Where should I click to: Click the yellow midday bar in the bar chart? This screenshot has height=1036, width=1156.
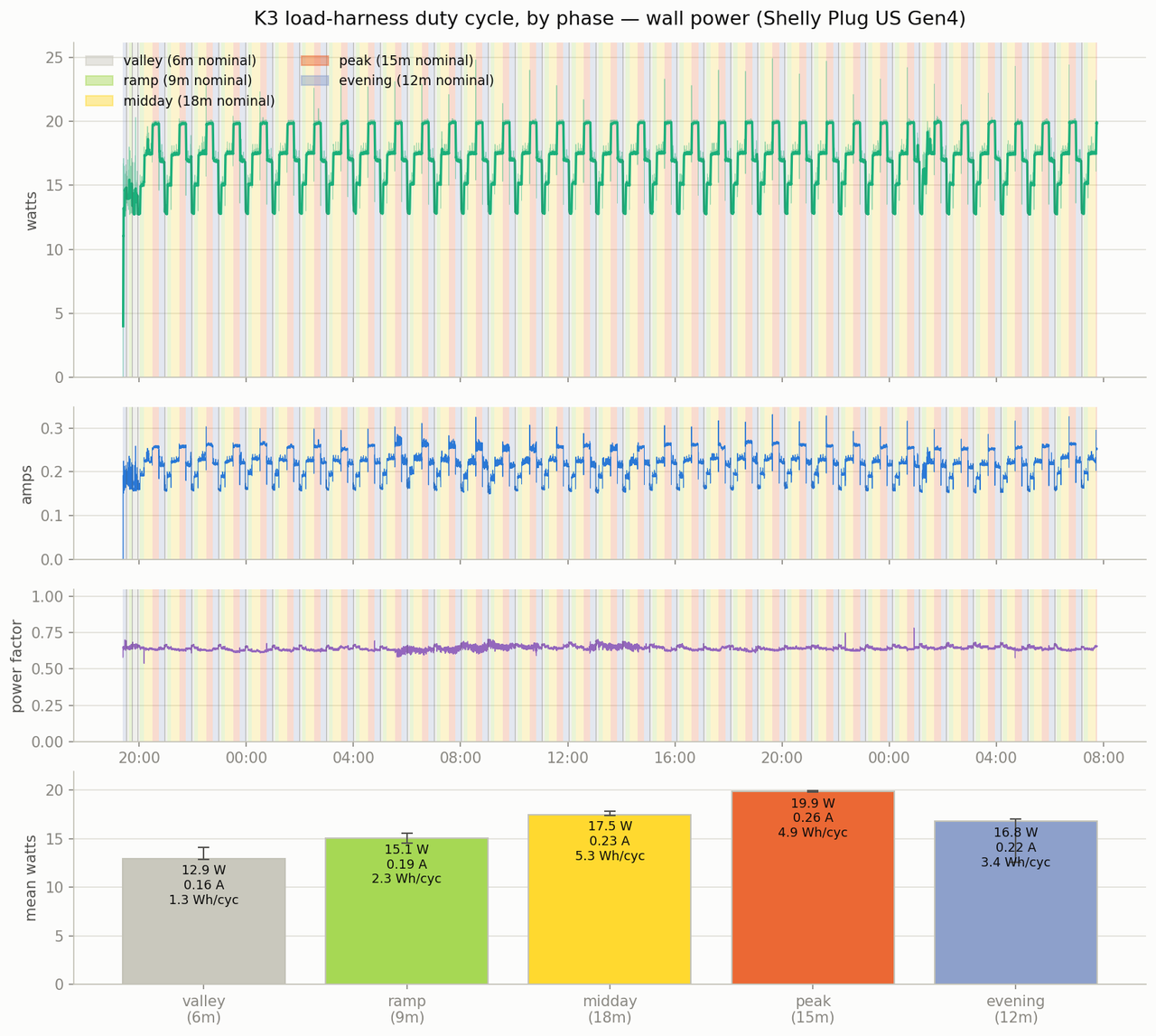click(610, 899)
